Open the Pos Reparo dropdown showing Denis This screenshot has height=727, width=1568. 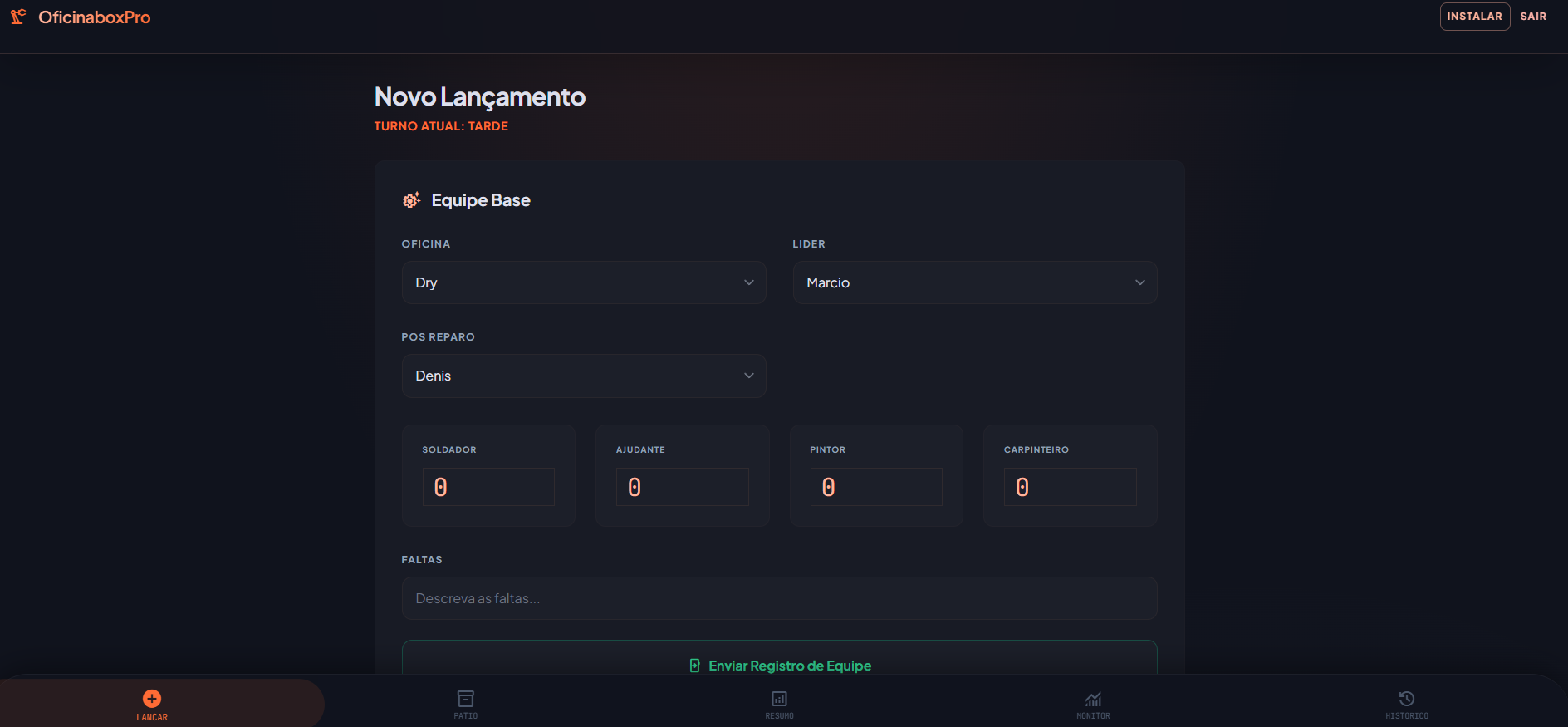click(584, 376)
